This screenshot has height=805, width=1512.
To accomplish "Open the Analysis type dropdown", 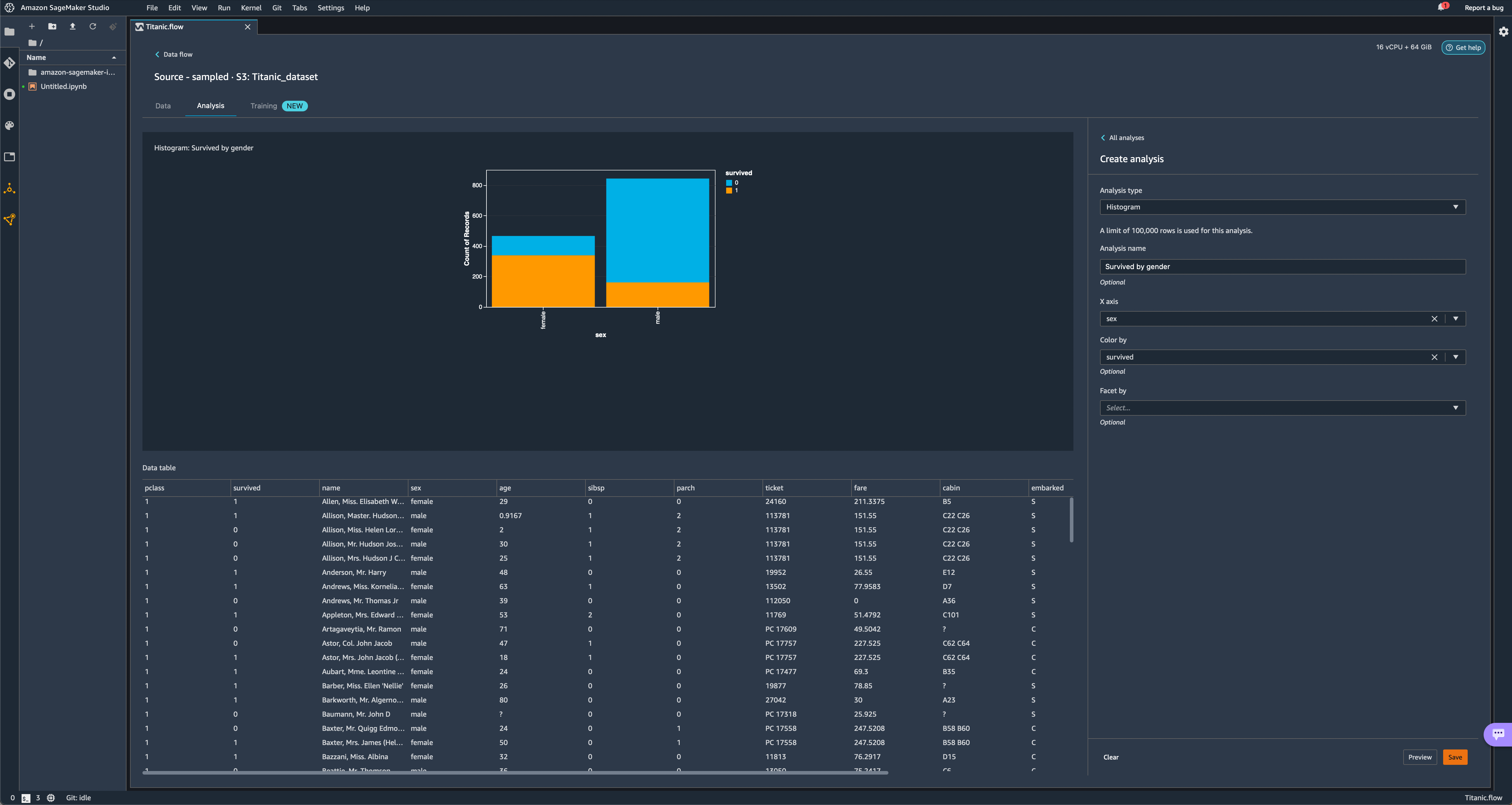I will [x=1282, y=207].
